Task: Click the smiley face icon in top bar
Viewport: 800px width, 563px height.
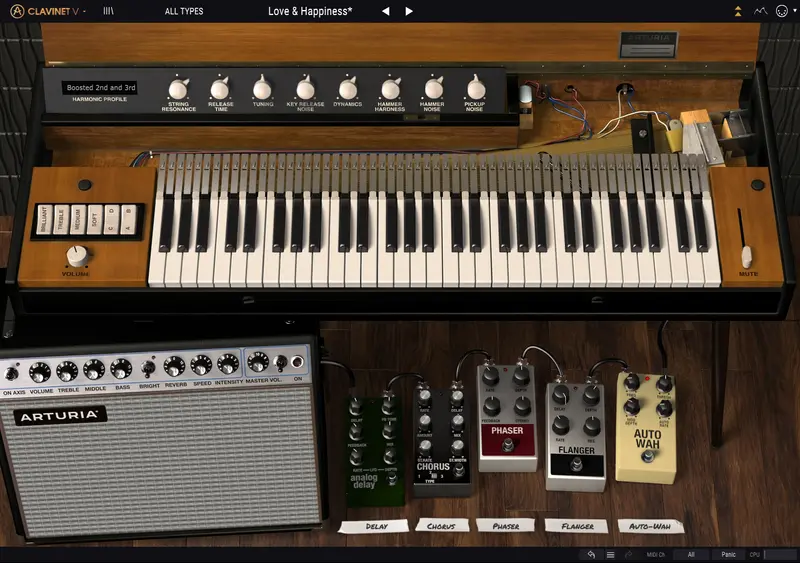Action: tap(783, 11)
